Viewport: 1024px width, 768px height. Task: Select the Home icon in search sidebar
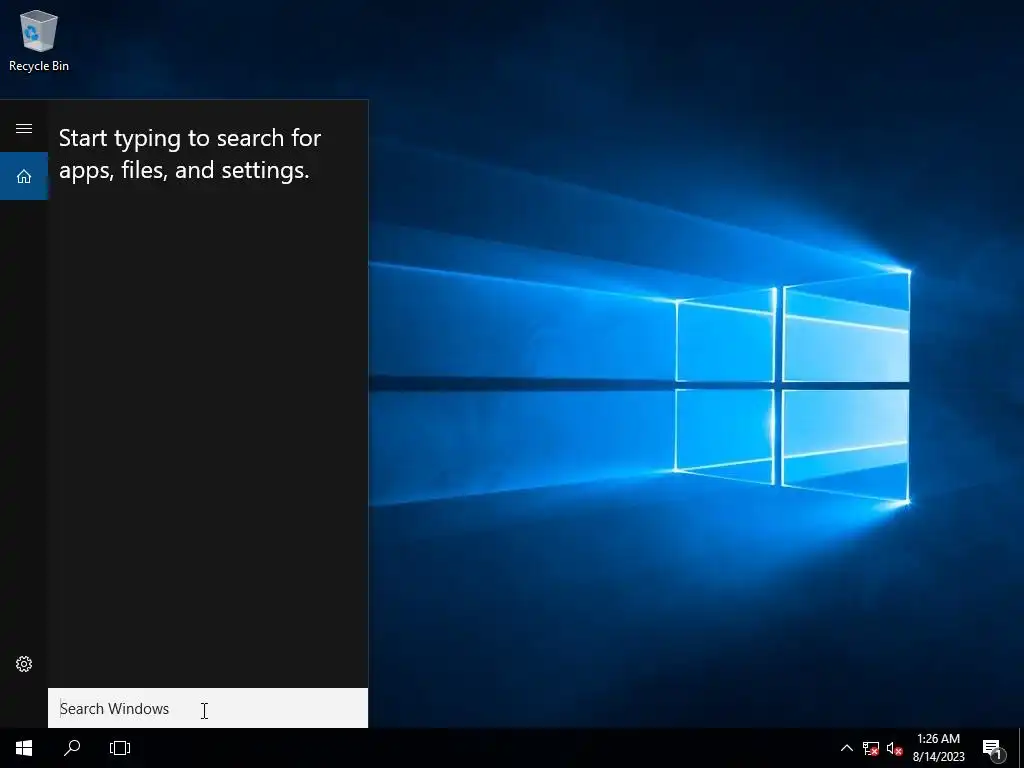24,176
